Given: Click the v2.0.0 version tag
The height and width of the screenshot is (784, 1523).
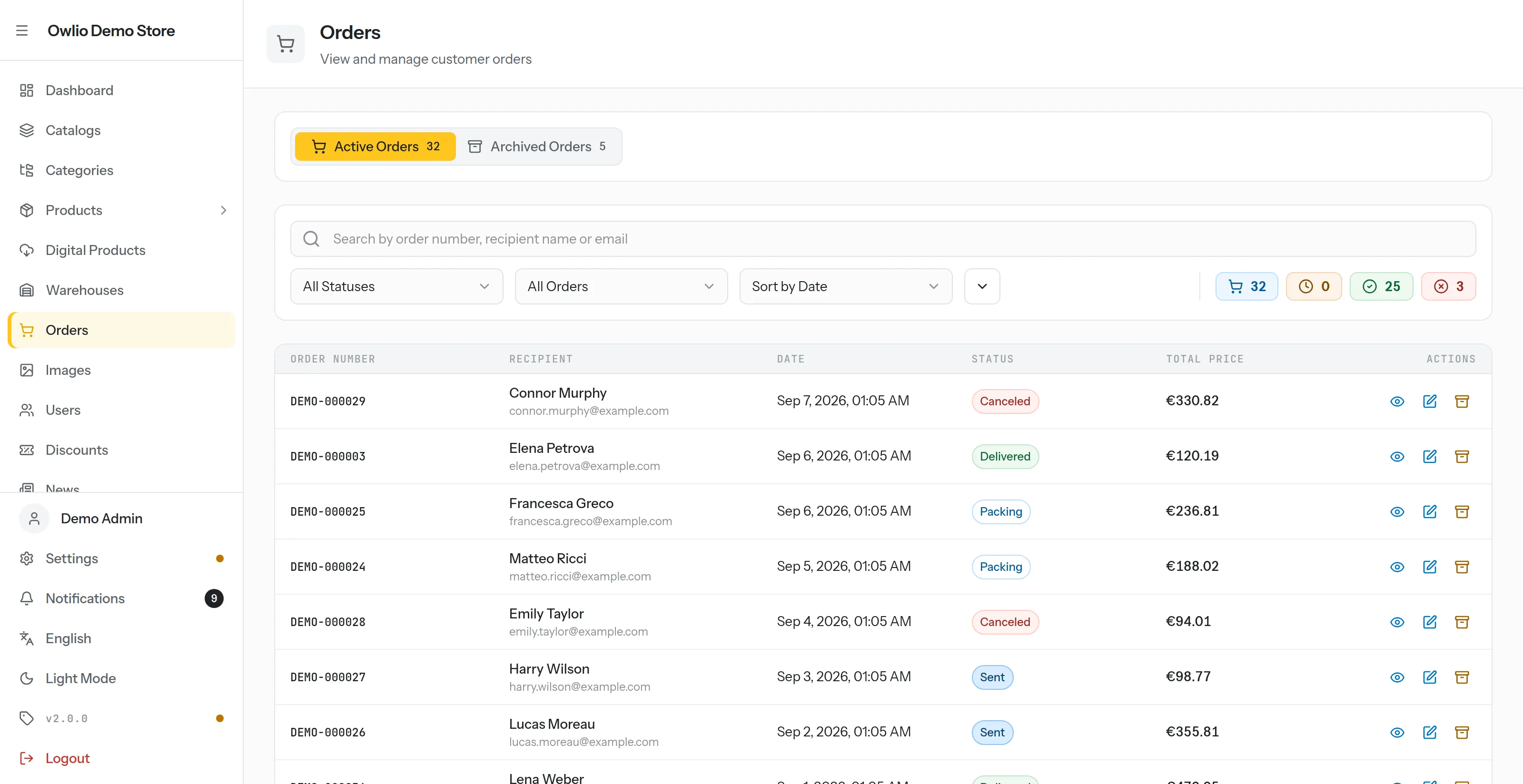Looking at the screenshot, I should click(x=121, y=718).
